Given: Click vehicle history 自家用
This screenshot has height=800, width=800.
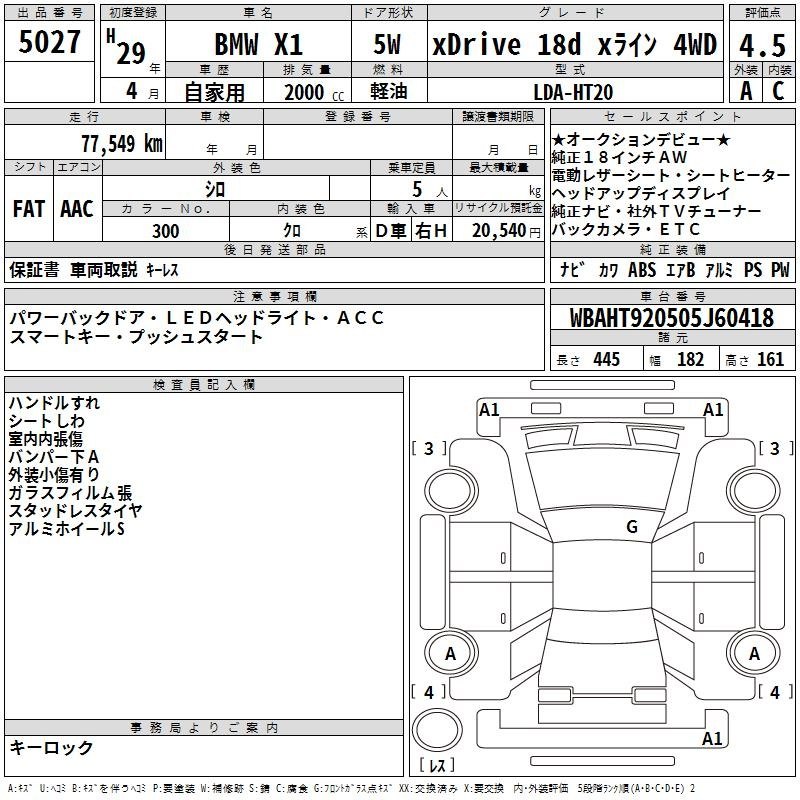Looking at the screenshot, I should pos(214,92).
